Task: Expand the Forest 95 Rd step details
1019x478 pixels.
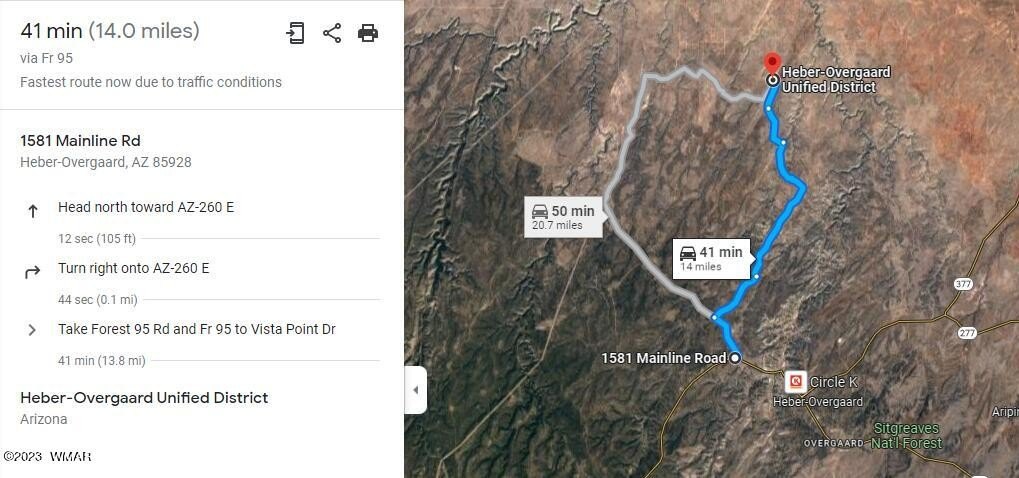Action: (32, 330)
